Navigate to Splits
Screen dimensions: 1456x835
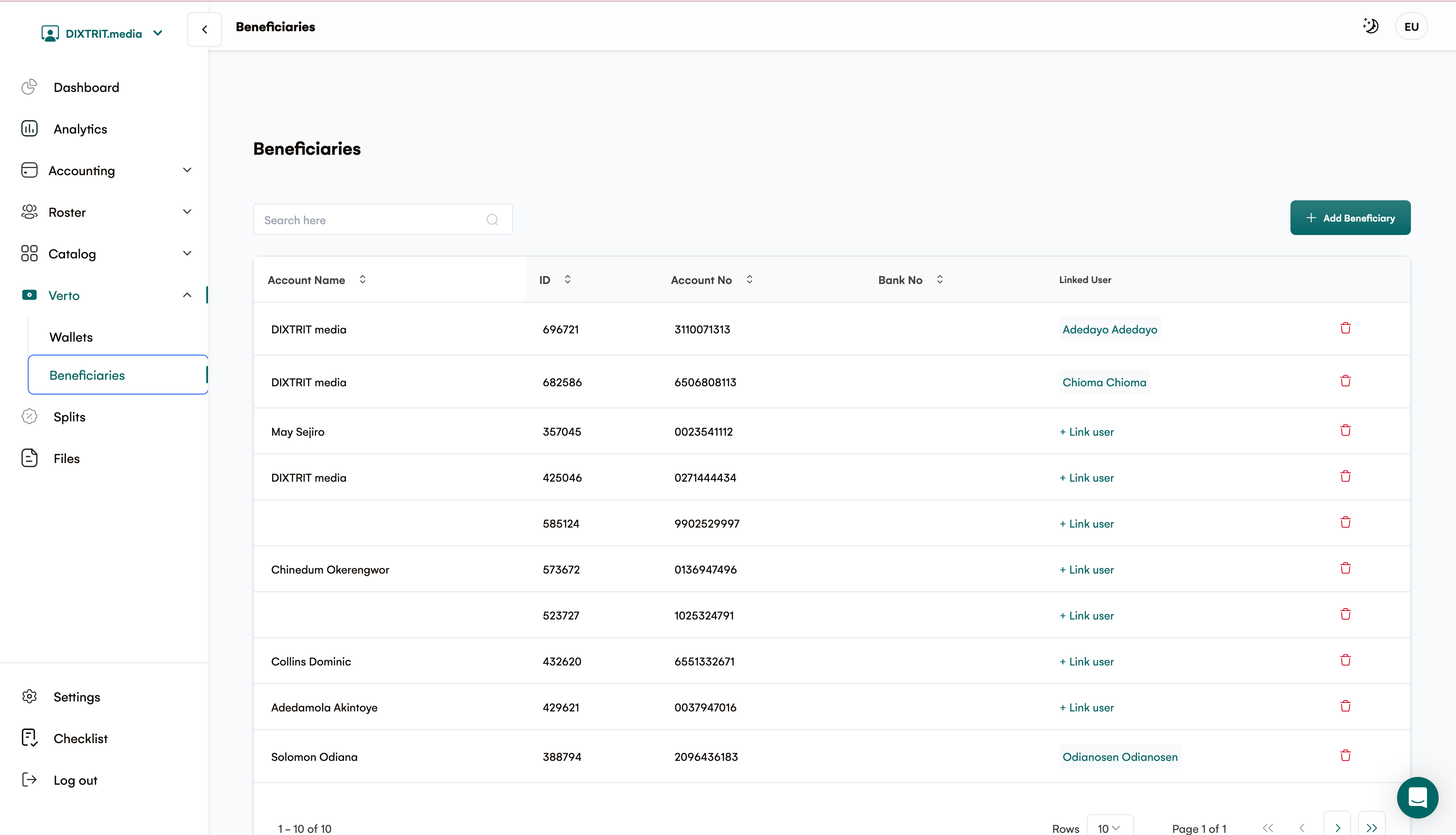[69, 417]
